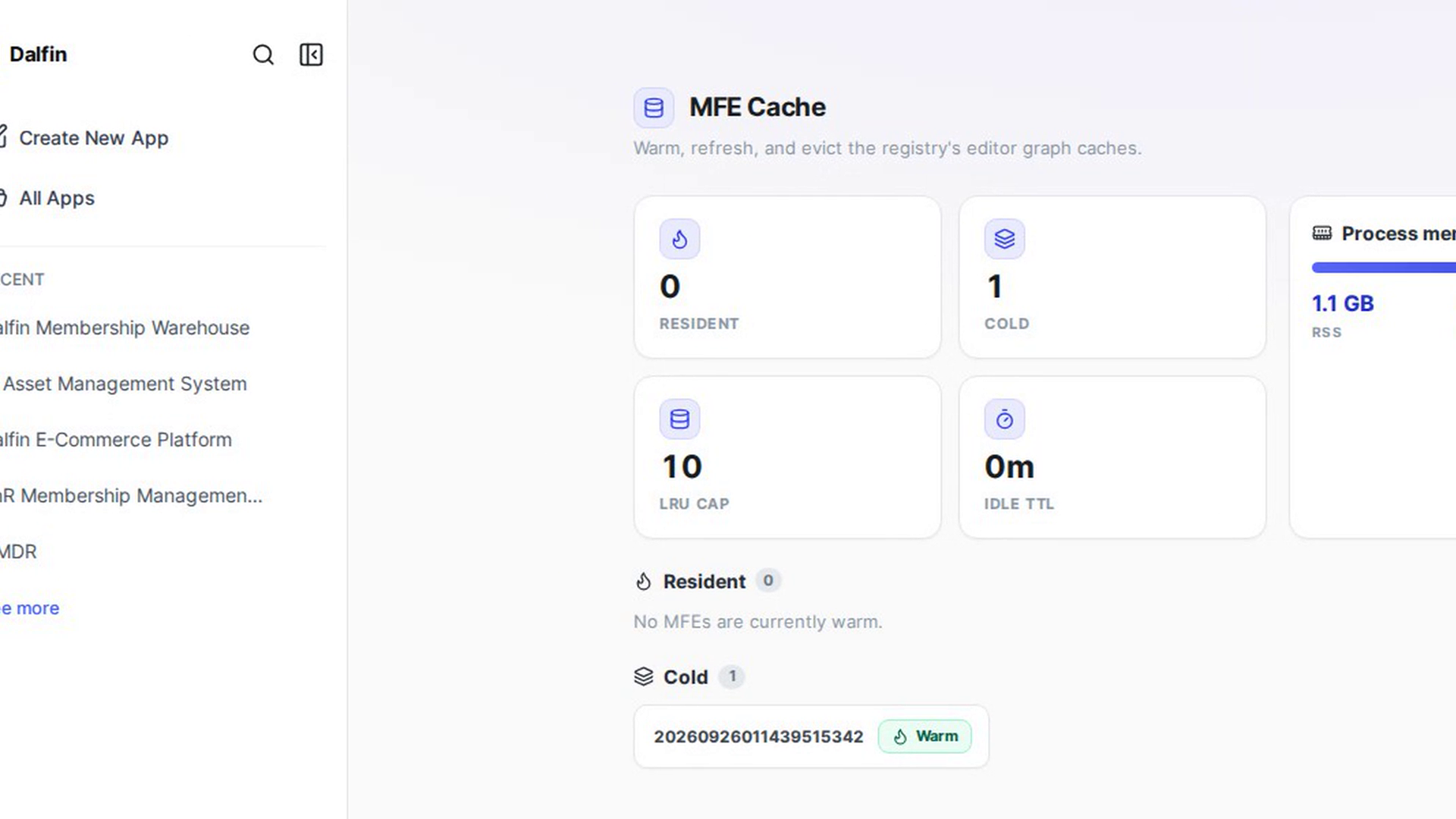The width and height of the screenshot is (1456, 819).
Task: Open the sidebar search icon
Action: tap(263, 55)
